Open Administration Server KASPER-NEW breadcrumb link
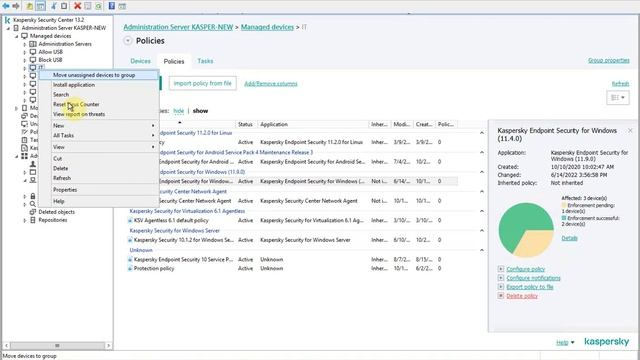 pos(178,27)
